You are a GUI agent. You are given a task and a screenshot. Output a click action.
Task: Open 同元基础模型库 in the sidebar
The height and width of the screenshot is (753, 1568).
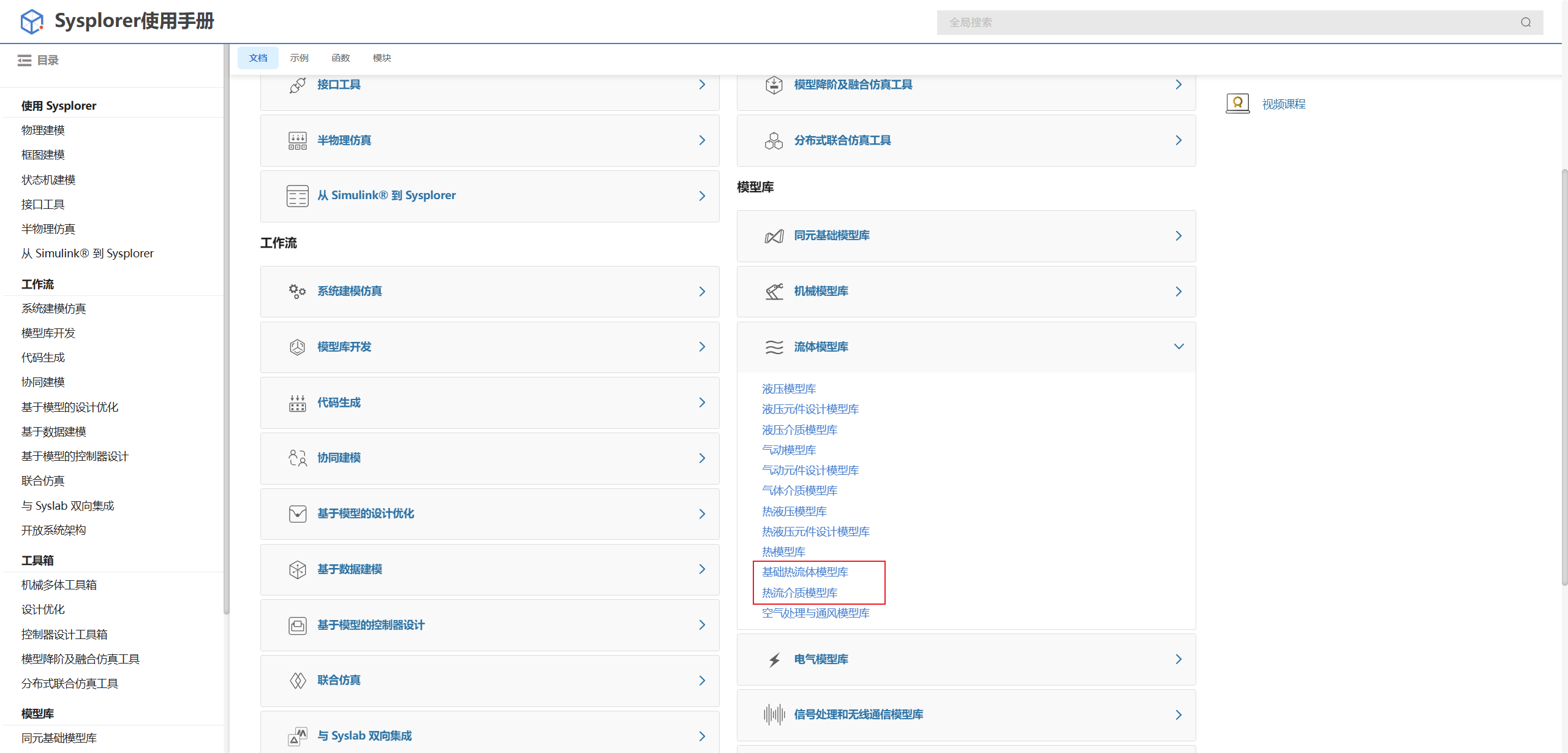coord(59,738)
